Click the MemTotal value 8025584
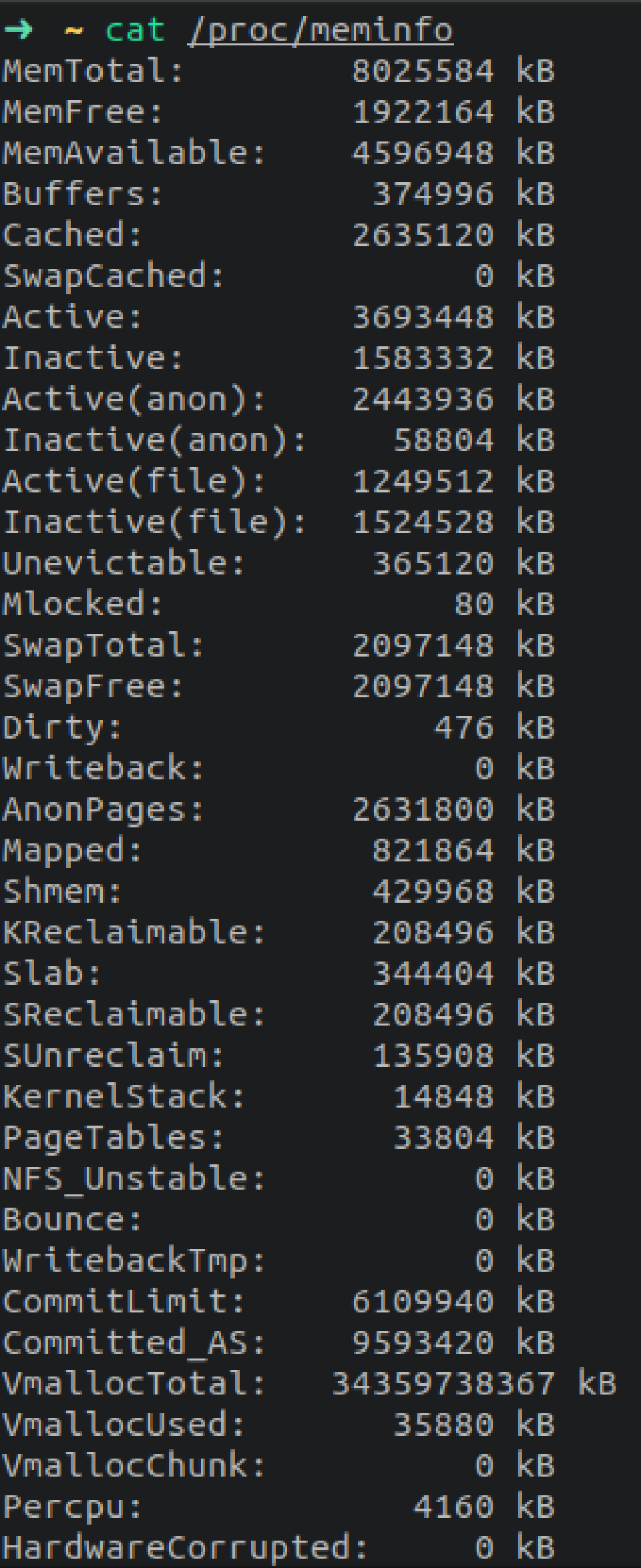The width and height of the screenshot is (641, 1568). tap(423, 71)
